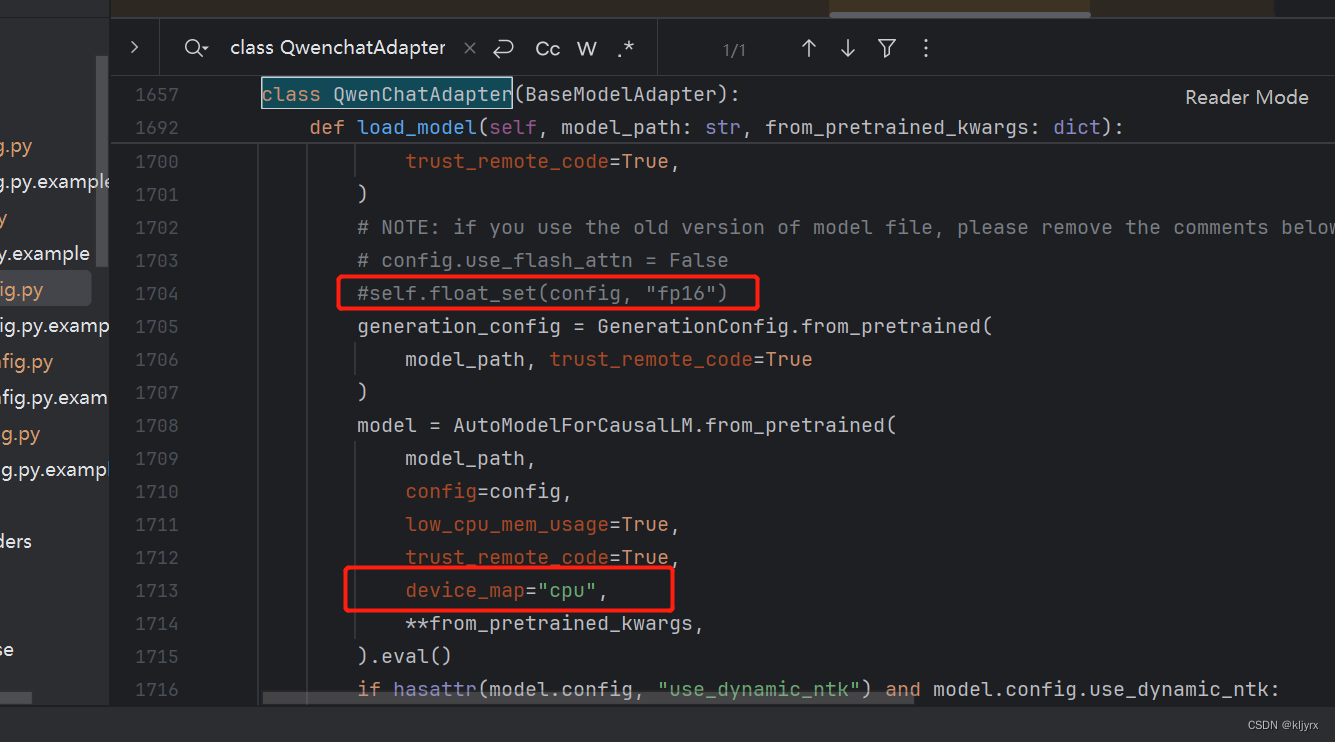The height and width of the screenshot is (742, 1335).
Task: Open search history magnifier dropdown
Action: tap(197, 48)
